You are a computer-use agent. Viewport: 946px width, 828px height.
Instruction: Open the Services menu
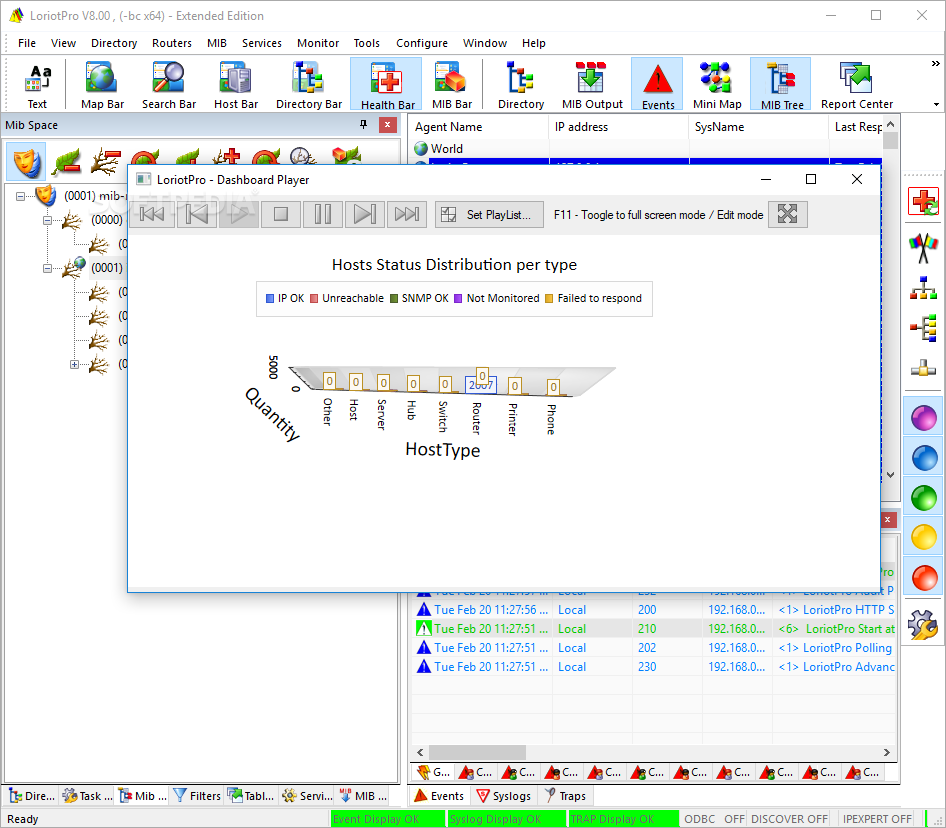tap(262, 43)
